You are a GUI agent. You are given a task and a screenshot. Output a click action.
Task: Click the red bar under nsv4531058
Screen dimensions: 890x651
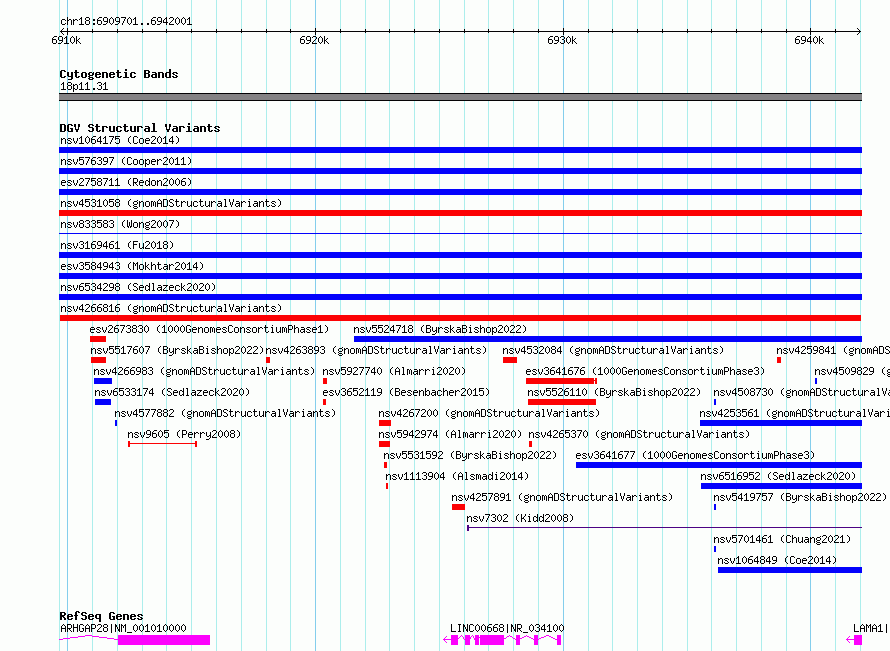point(460,213)
